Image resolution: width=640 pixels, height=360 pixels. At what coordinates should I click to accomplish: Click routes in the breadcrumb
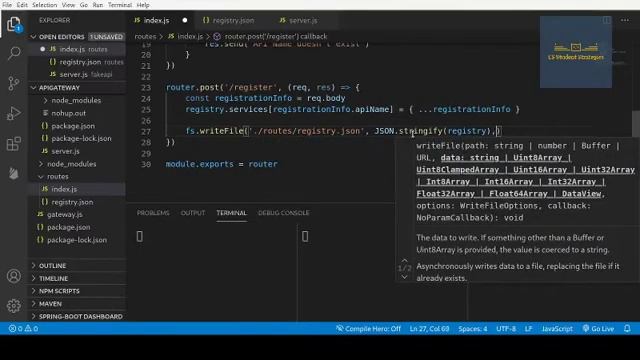coord(145,36)
